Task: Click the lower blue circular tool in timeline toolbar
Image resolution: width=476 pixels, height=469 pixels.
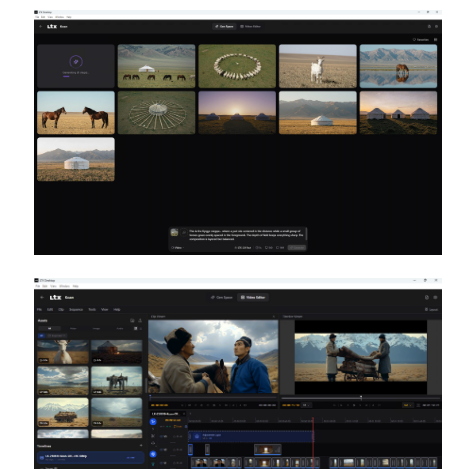Action: [x=153, y=454]
